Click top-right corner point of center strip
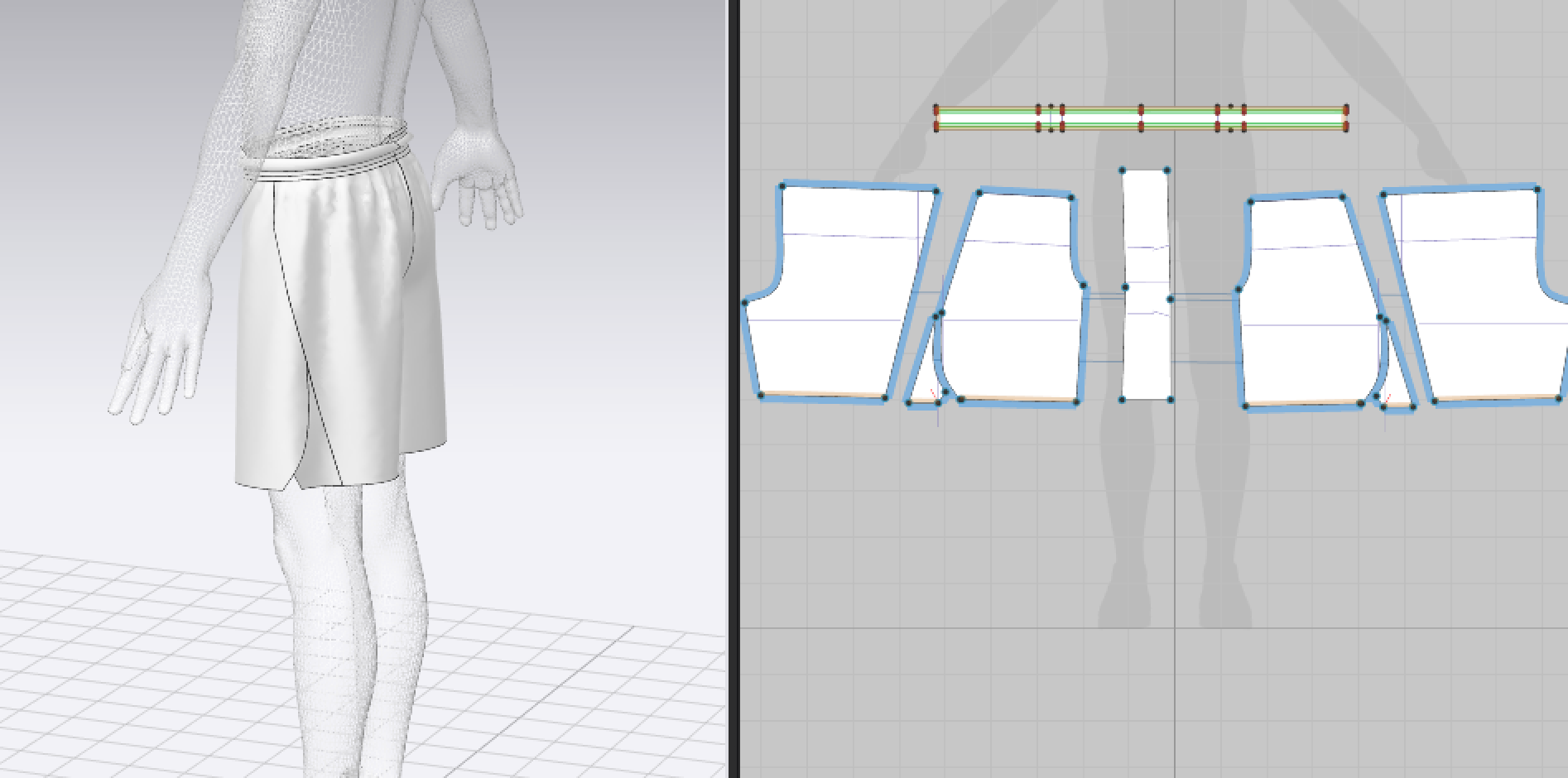1568x778 pixels. pos(1167,170)
